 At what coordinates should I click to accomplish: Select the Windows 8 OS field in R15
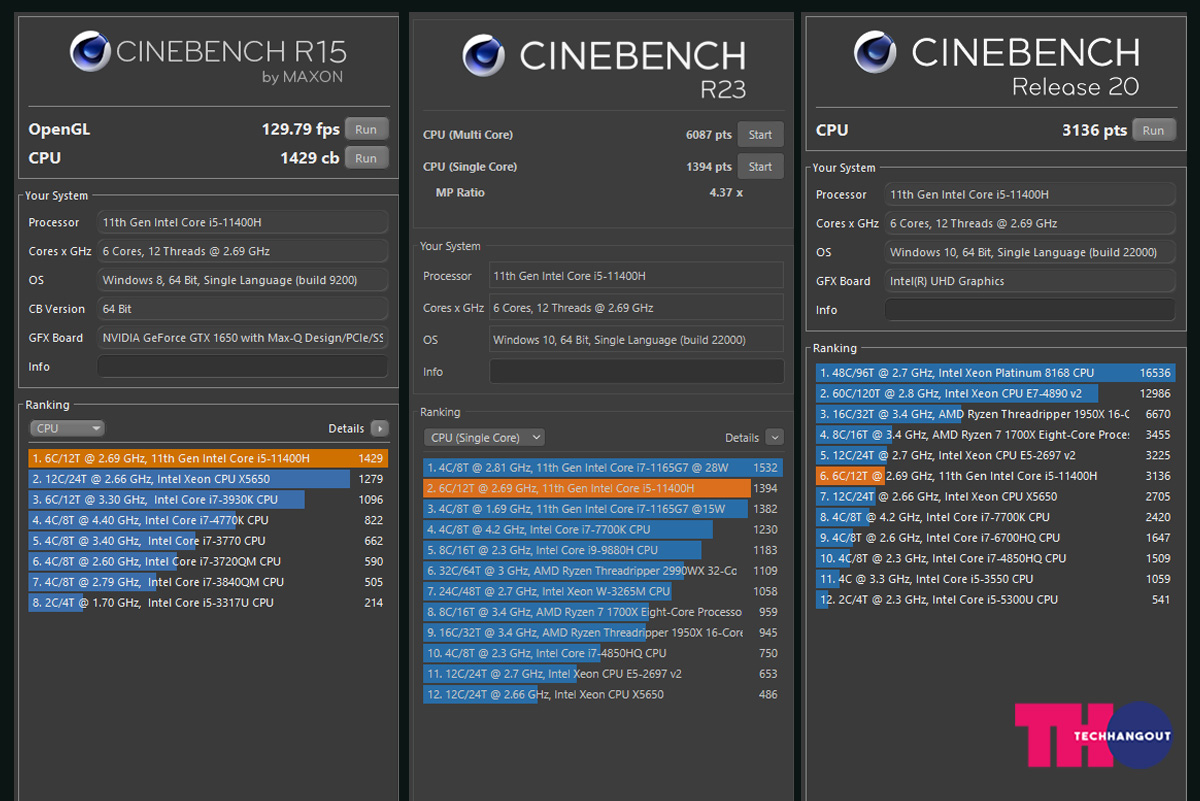pos(242,280)
